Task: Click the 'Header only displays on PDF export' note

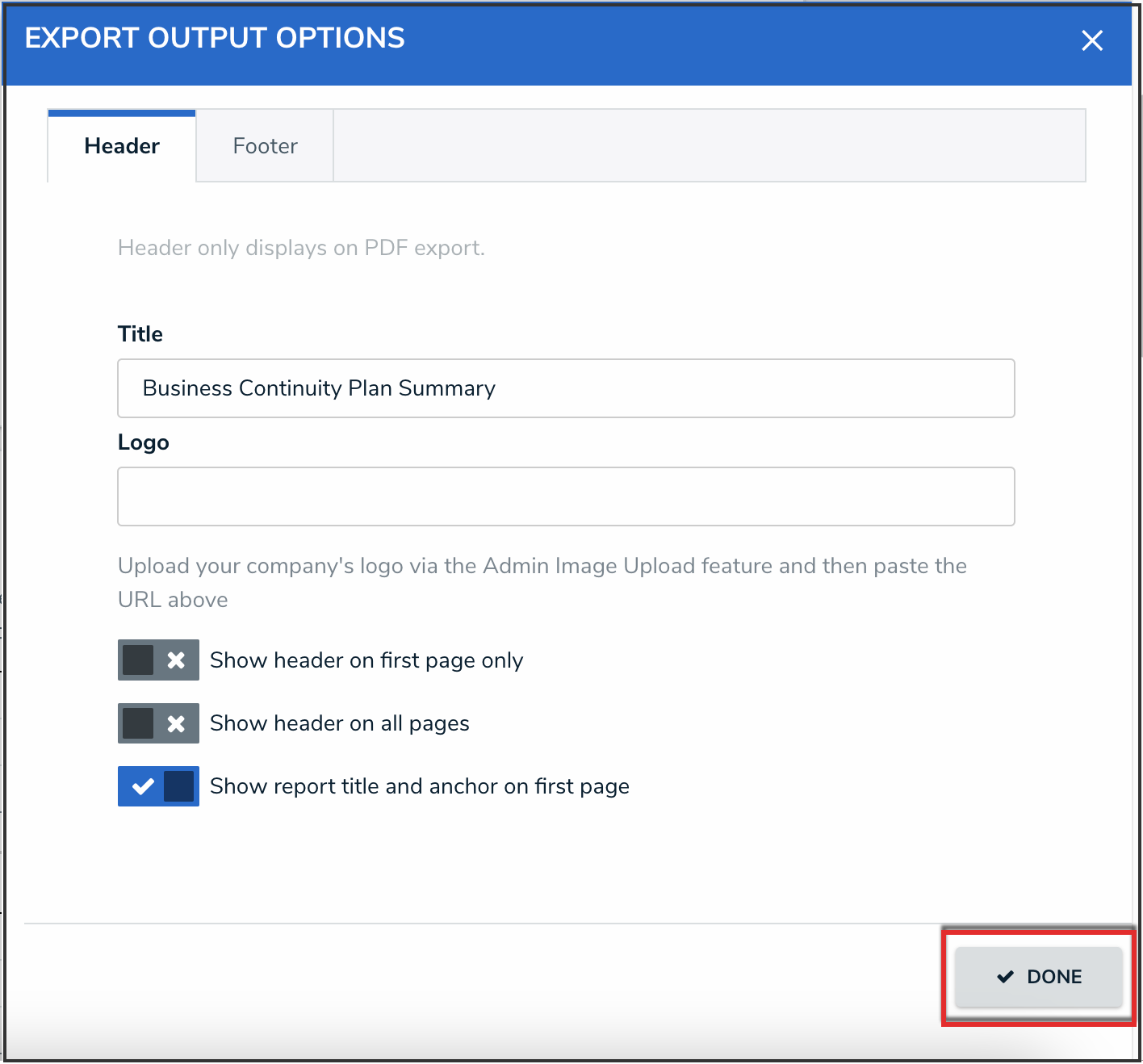Action: point(301,248)
